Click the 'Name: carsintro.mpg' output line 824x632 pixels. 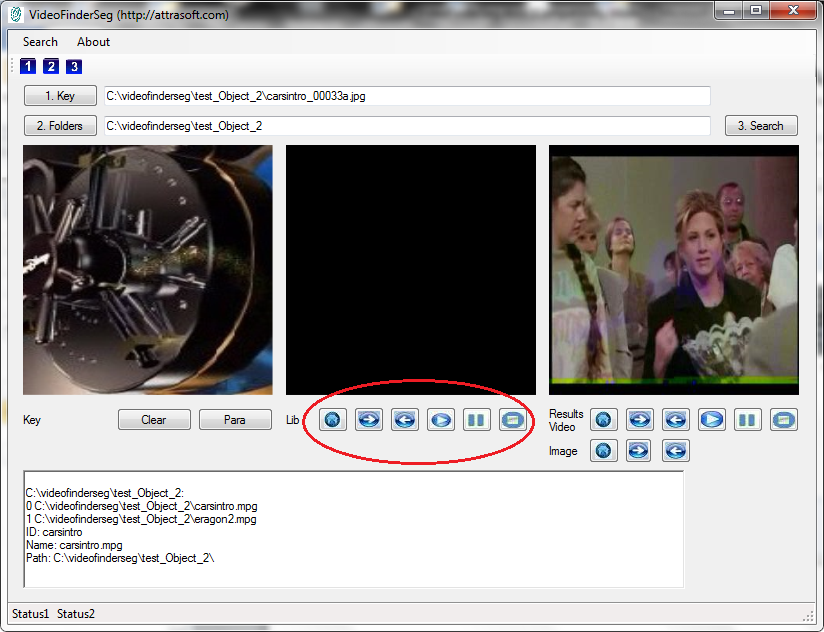74,545
